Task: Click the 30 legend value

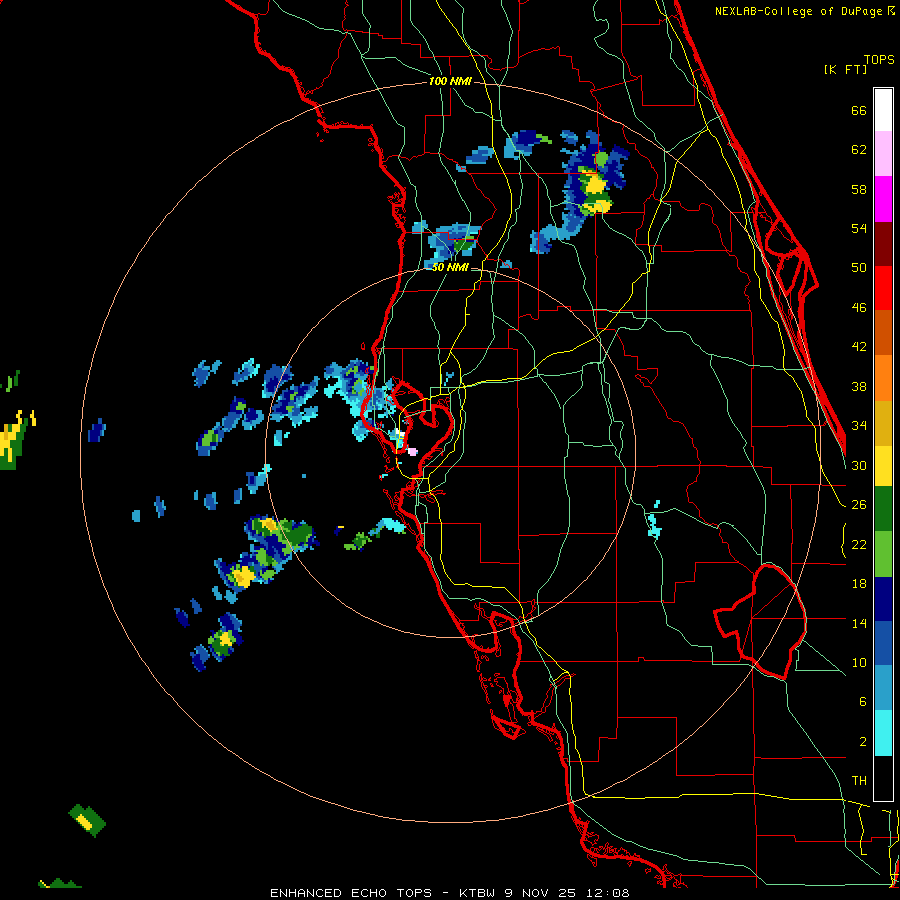Action: (859, 465)
